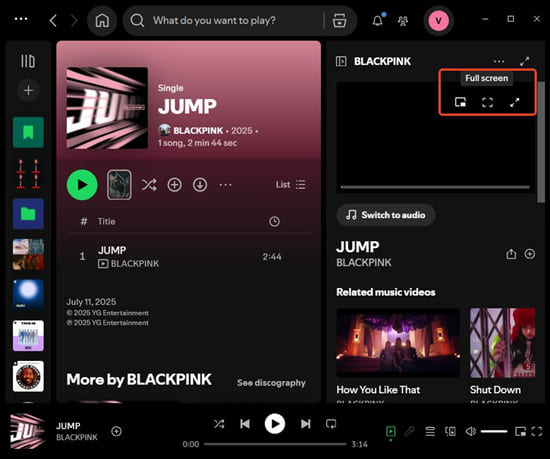Expand Your Library sidebar icon

(28, 61)
